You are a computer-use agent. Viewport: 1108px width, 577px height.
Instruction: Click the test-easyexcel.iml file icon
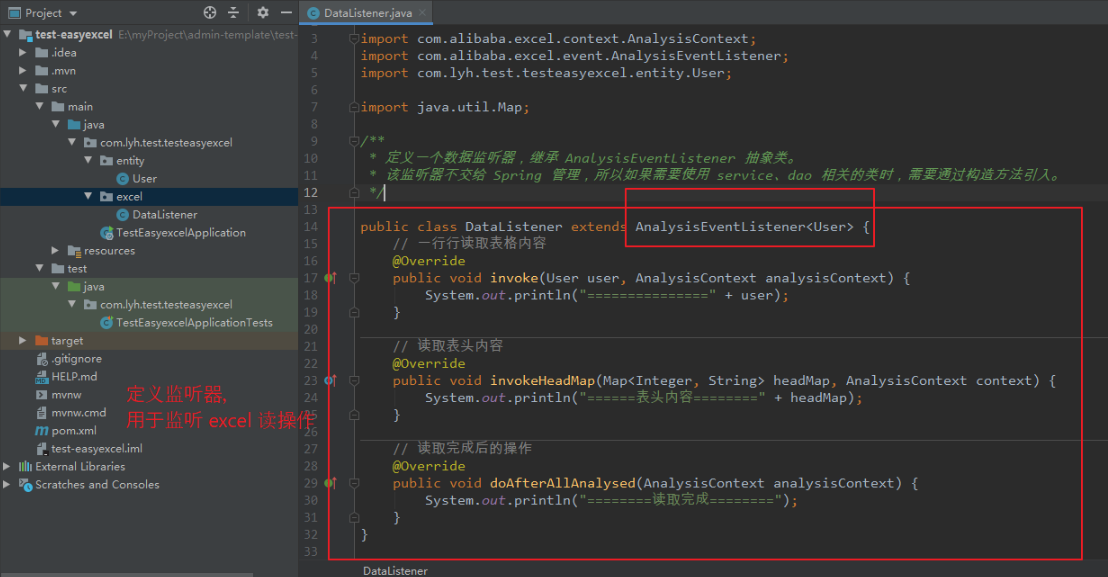(42, 448)
